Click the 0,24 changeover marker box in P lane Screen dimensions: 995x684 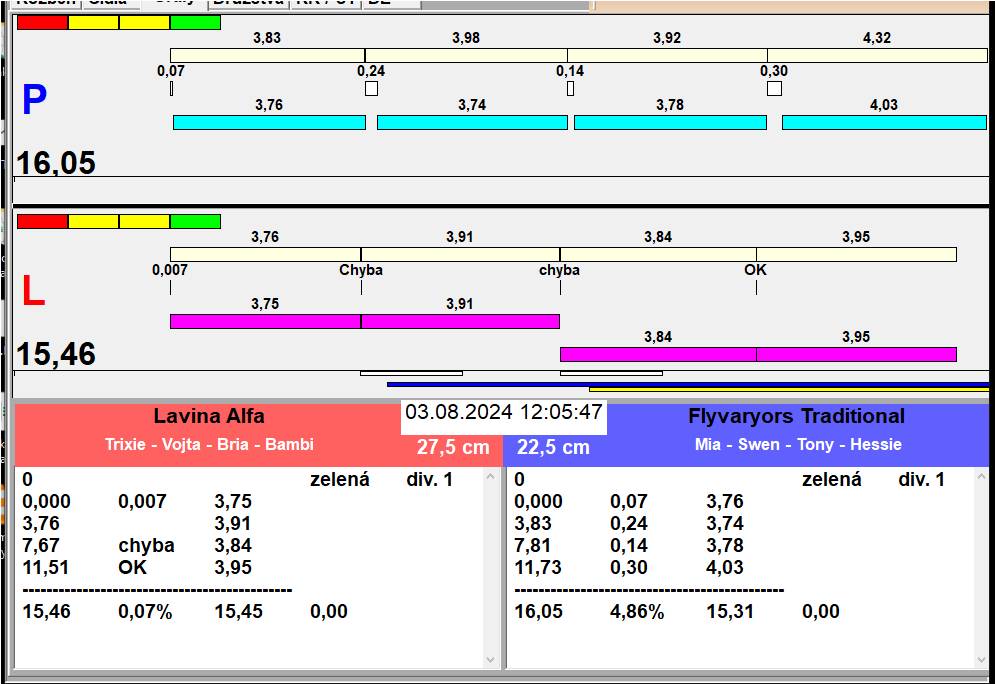tap(371, 89)
